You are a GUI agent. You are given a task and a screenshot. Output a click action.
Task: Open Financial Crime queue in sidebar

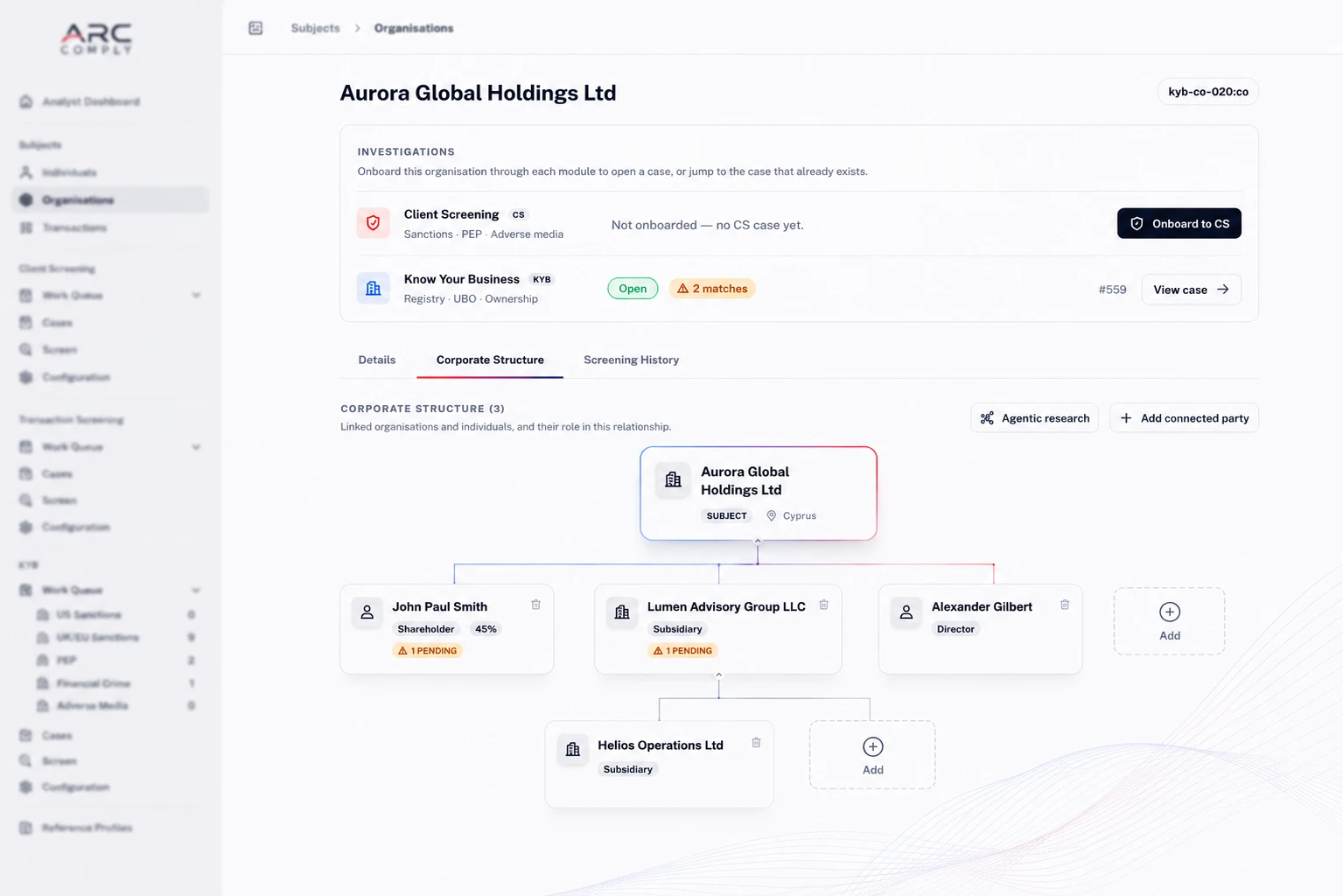[x=115, y=683]
